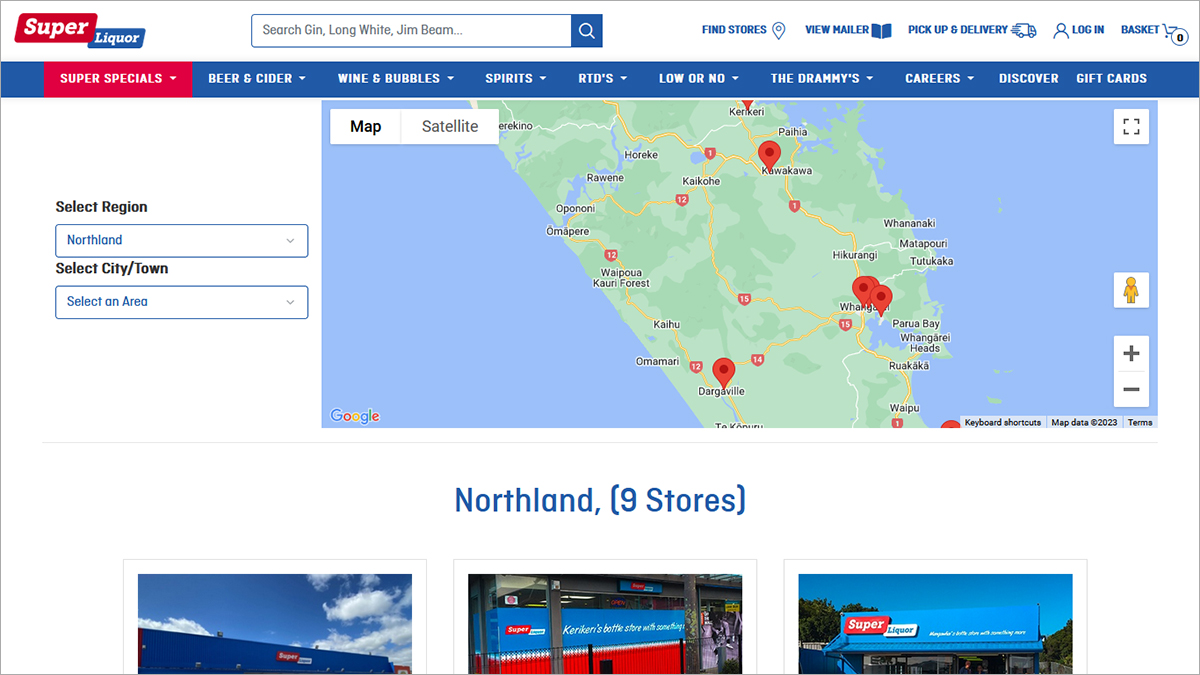Click the Pick Up & Delivery truck icon
This screenshot has height=675, width=1200.
[x=1024, y=30]
